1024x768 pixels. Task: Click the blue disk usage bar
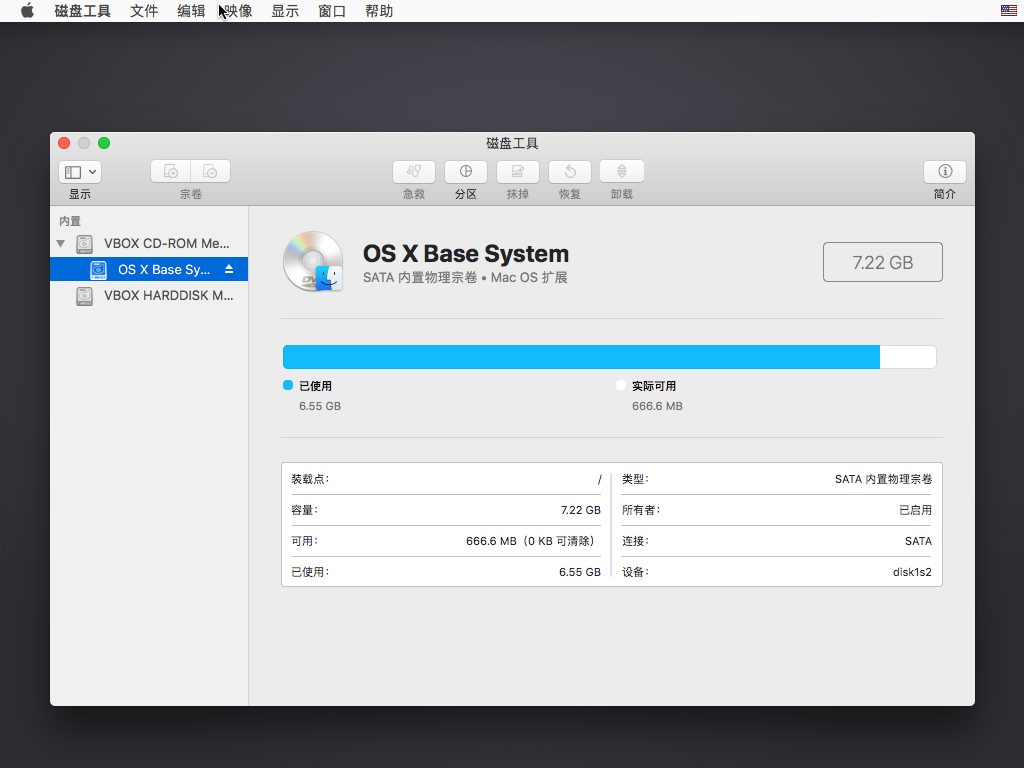click(x=581, y=357)
